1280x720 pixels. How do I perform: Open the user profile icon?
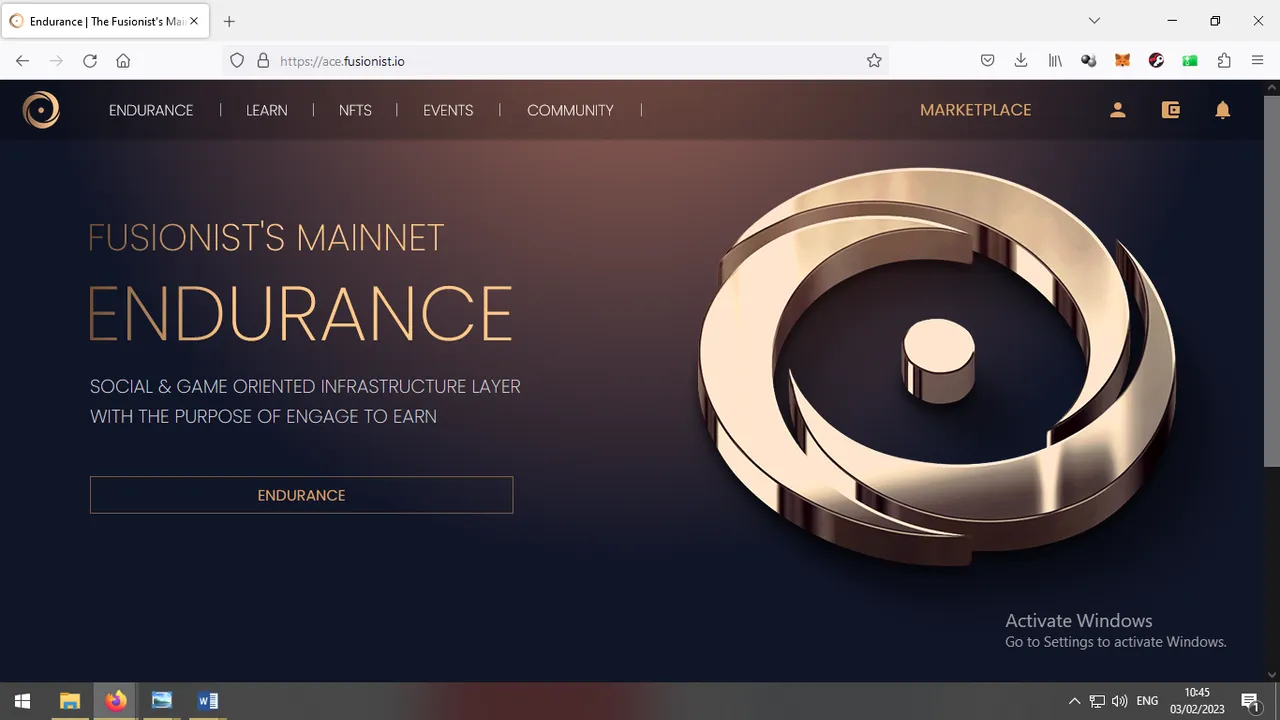point(1118,110)
